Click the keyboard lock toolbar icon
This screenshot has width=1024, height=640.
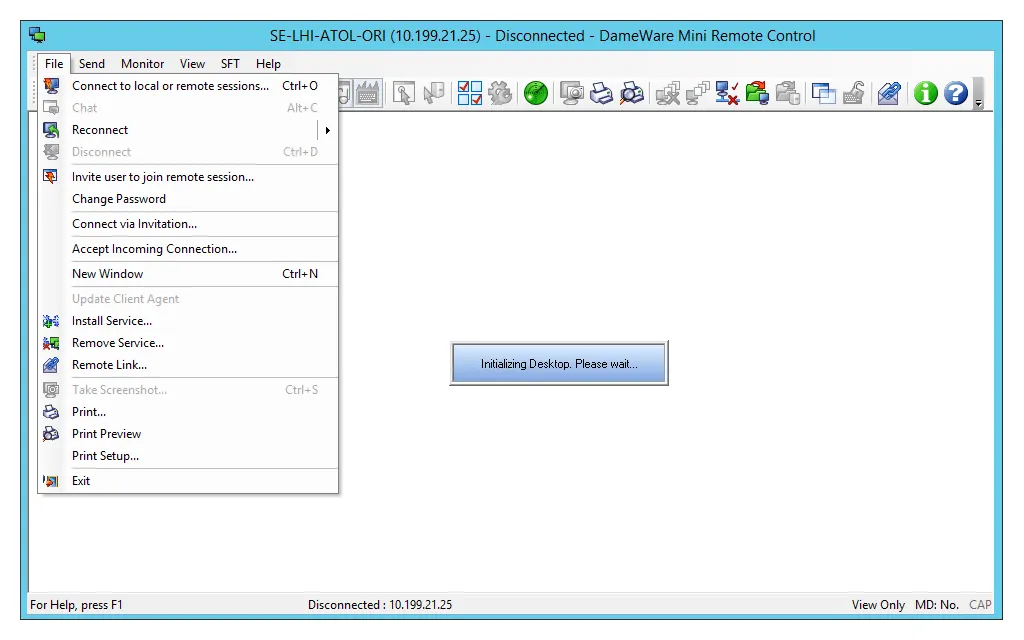click(x=854, y=93)
